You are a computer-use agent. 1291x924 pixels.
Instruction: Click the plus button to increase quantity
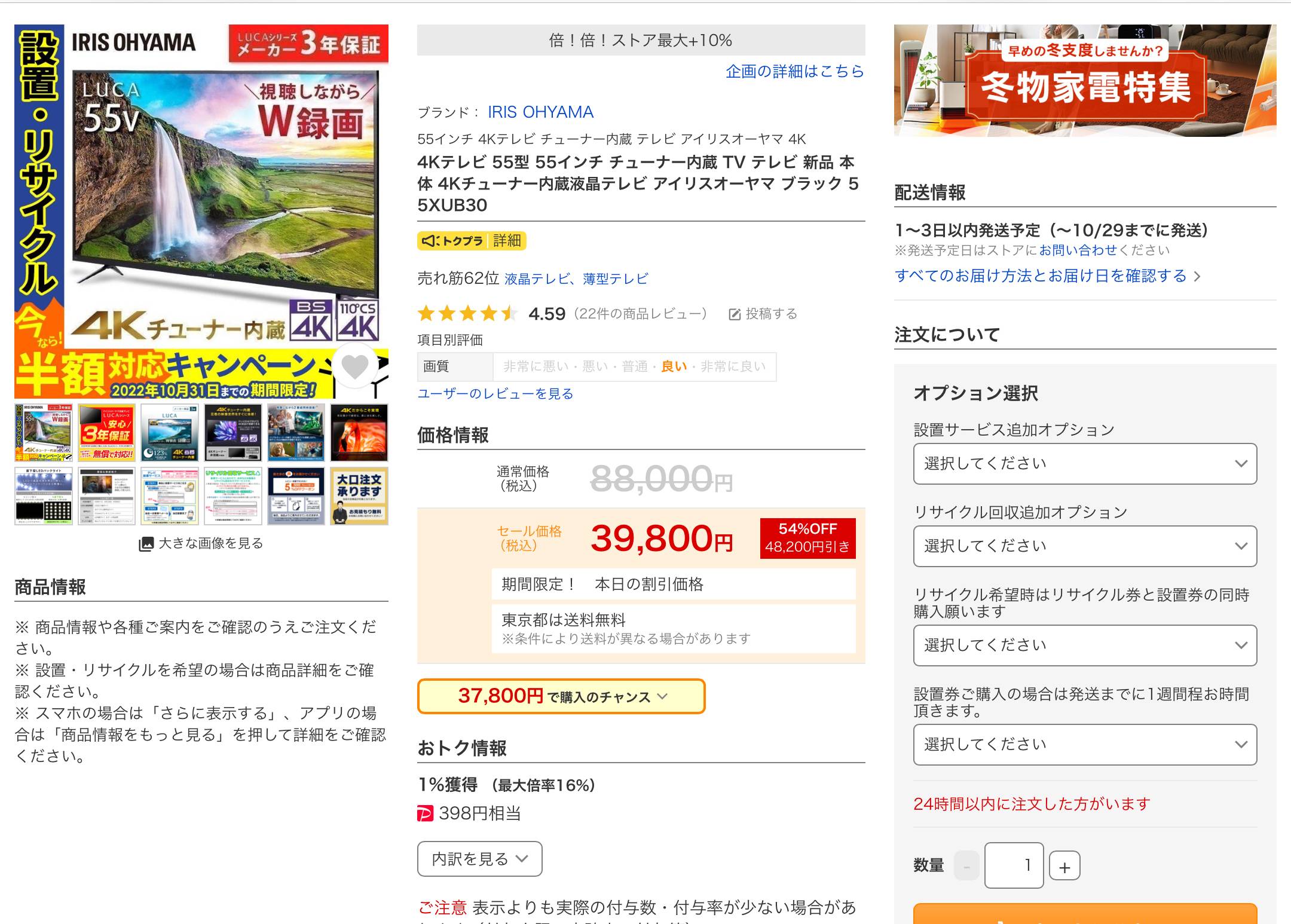pos(1064,866)
